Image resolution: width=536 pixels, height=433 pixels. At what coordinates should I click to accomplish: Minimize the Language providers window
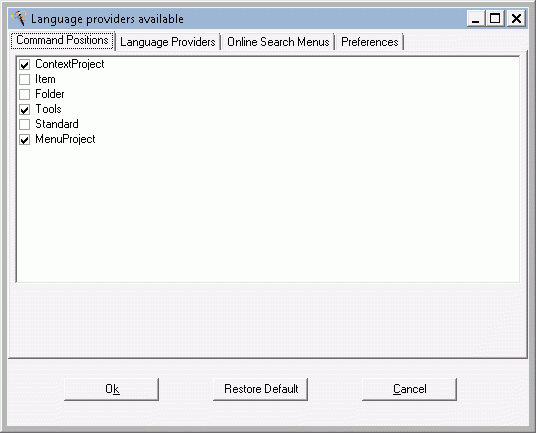pyautogui.click(x=475, y=18)
